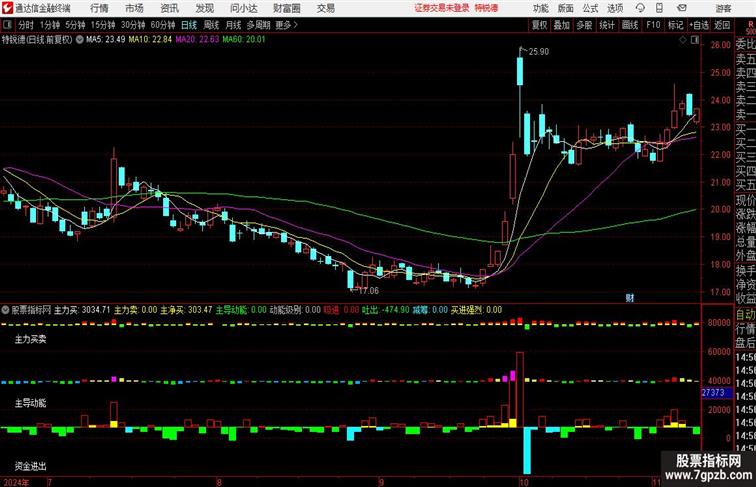
Task: Click the 资金进出 row label
Action: [30, 466]
